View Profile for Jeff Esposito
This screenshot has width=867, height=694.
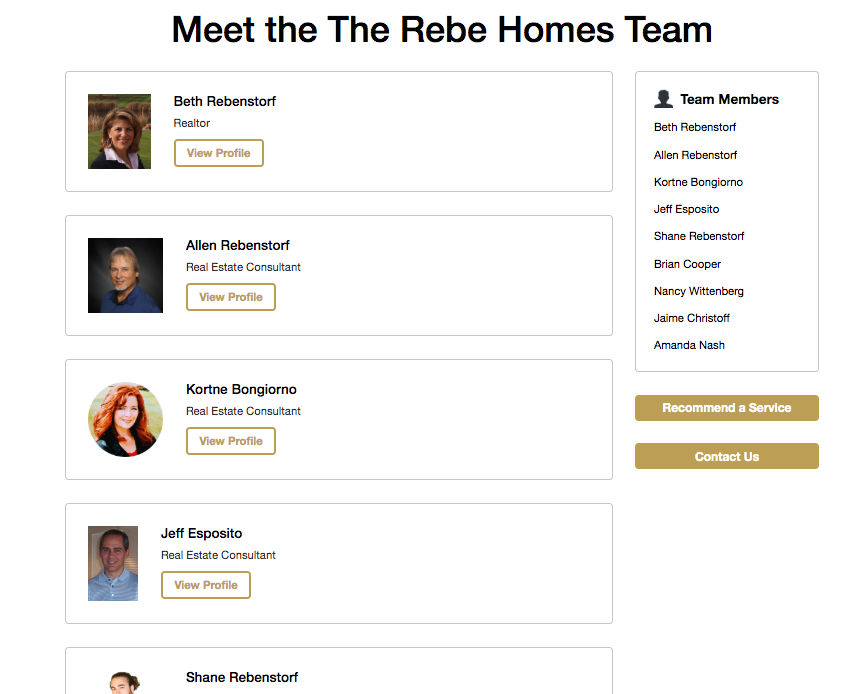tap(205, 585)
